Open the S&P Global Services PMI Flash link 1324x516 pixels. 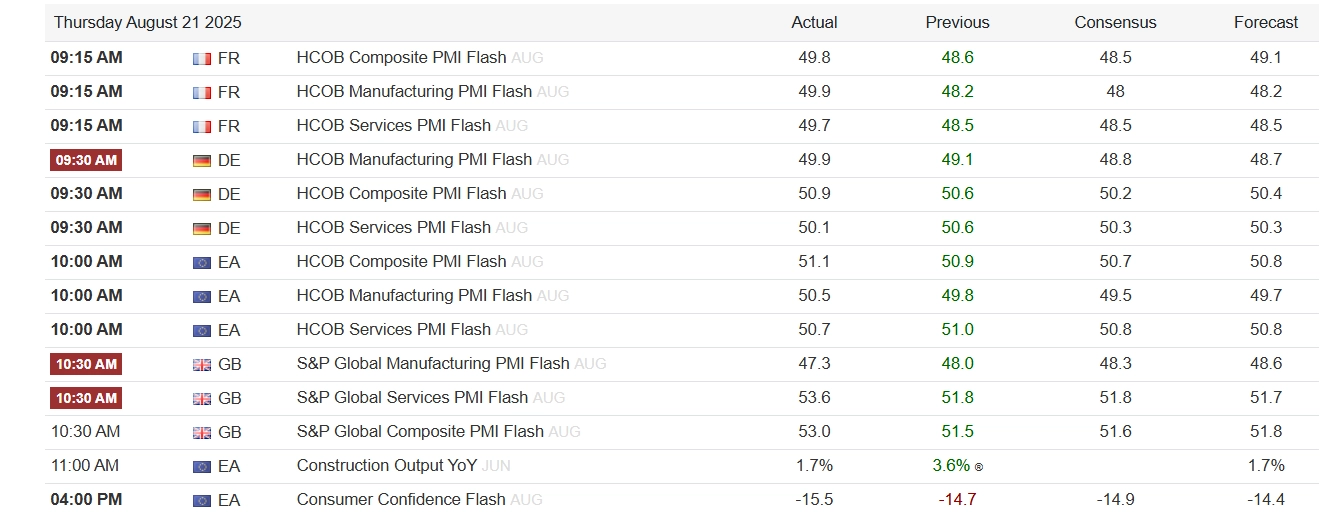(x=412, y=398)
